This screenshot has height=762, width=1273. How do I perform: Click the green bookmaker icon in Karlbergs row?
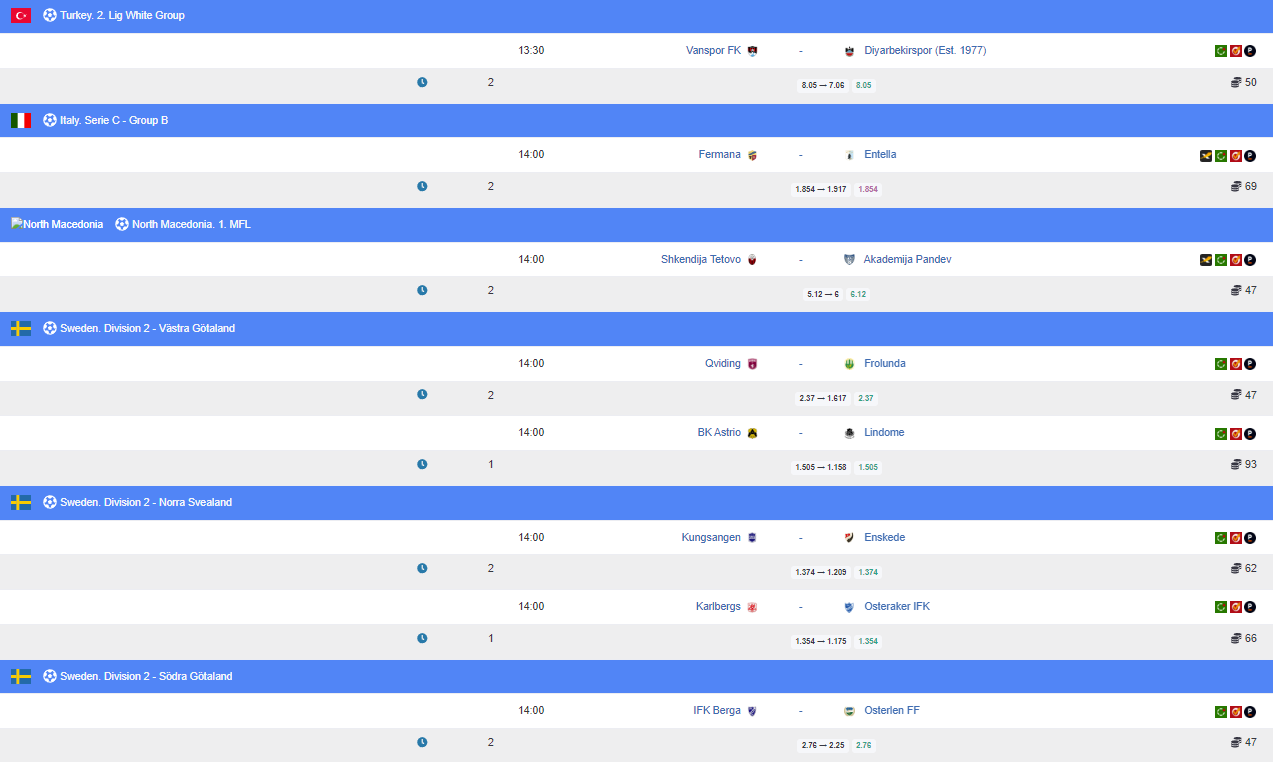tap(1220, 607)
